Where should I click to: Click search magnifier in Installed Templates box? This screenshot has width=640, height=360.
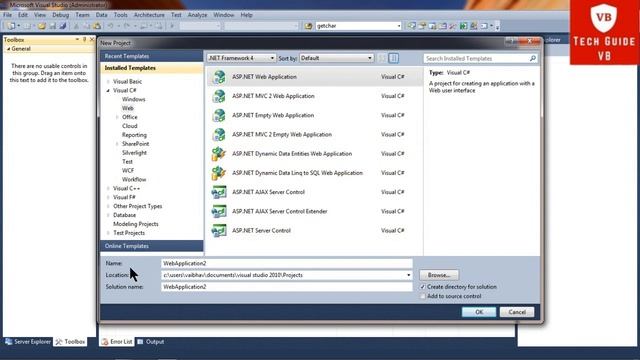tap(533, 58)
